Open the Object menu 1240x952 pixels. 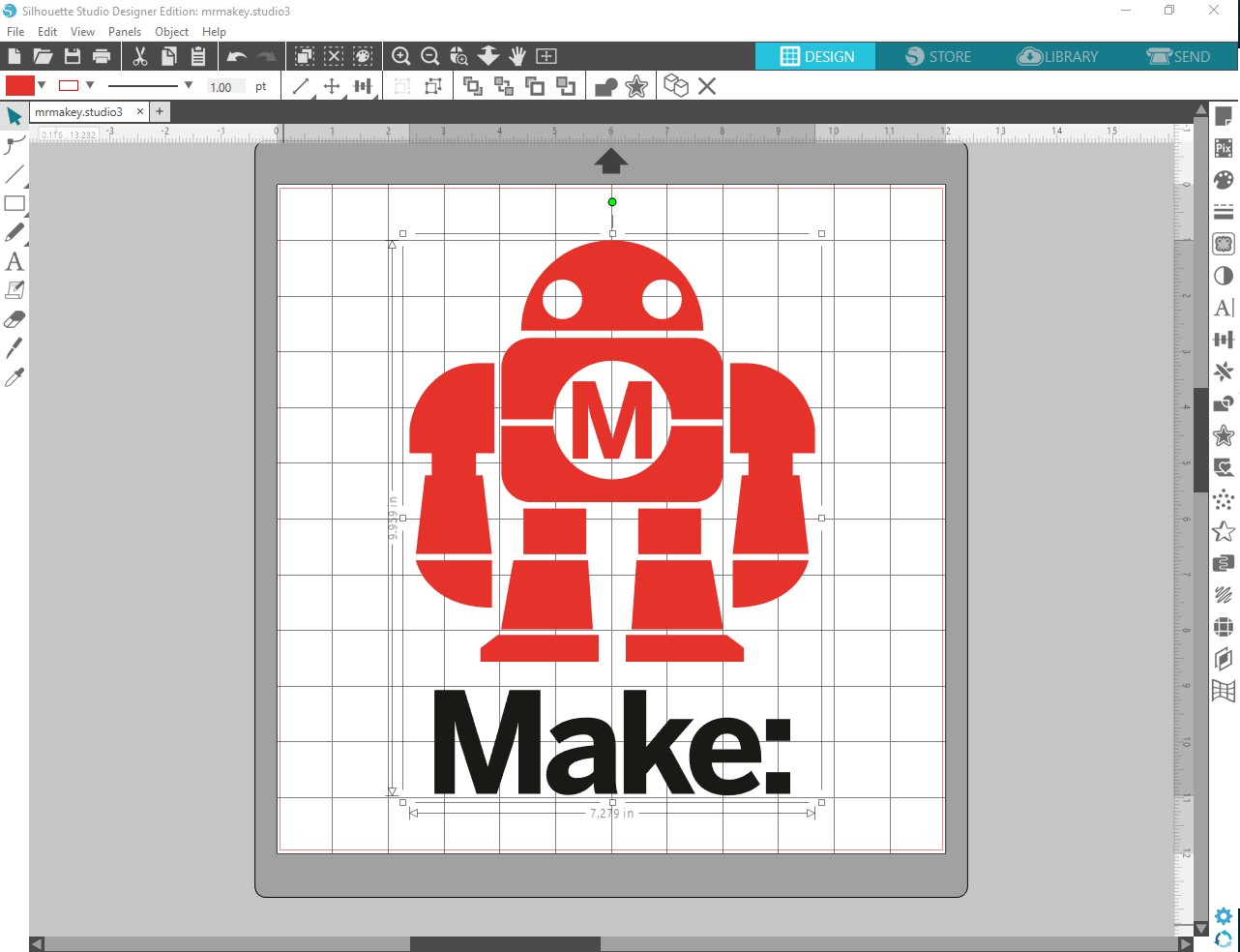(172, 32)
